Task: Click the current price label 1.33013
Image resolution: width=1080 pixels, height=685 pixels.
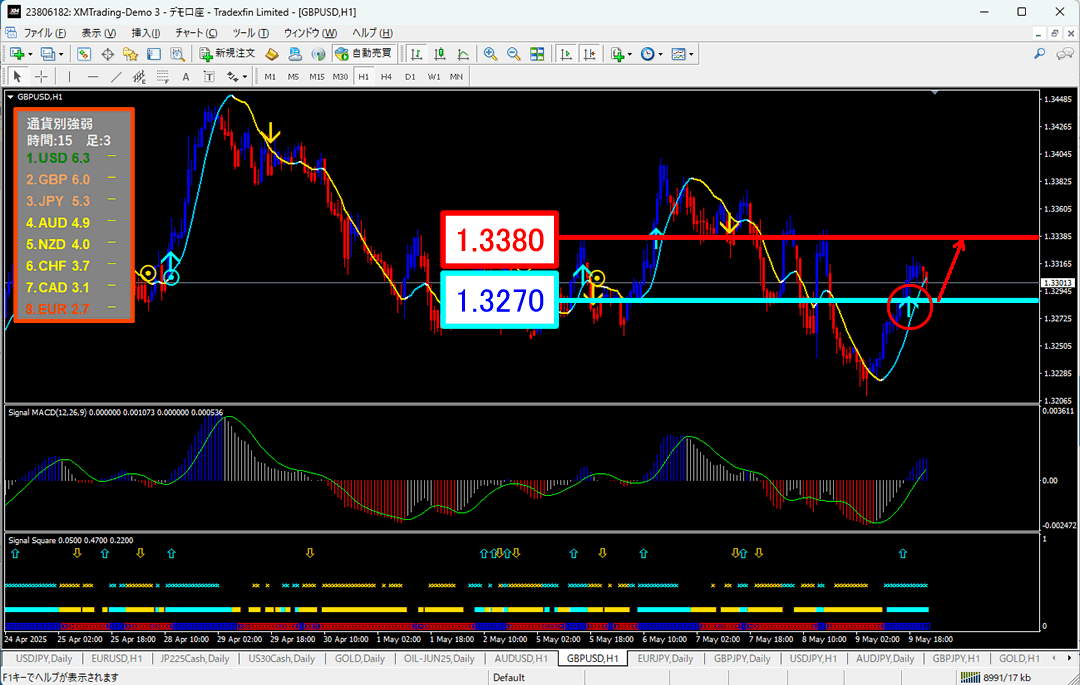Action: point(1057,282)
